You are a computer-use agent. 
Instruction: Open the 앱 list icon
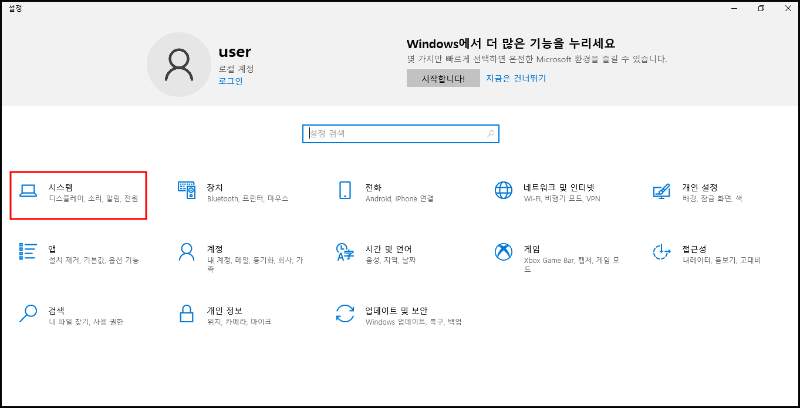(x=28, y=251)
